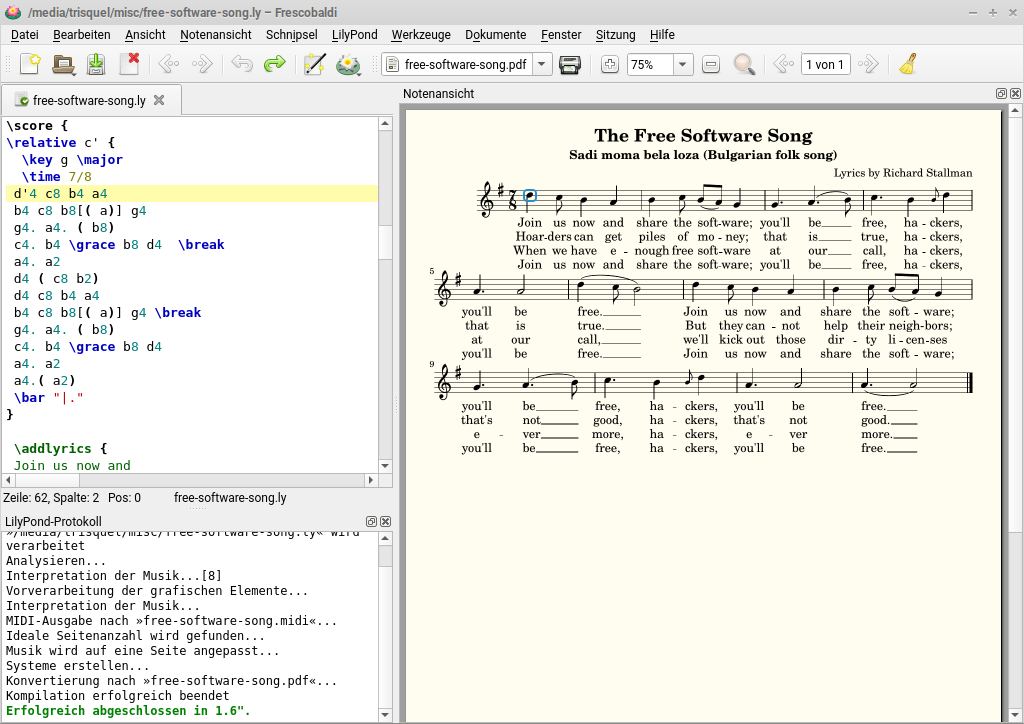The height and width of the screenshot is (724, 1024).
Task: Click the 'Kompilation erfolgreich beendet' log line
Action: coord(118,696)
